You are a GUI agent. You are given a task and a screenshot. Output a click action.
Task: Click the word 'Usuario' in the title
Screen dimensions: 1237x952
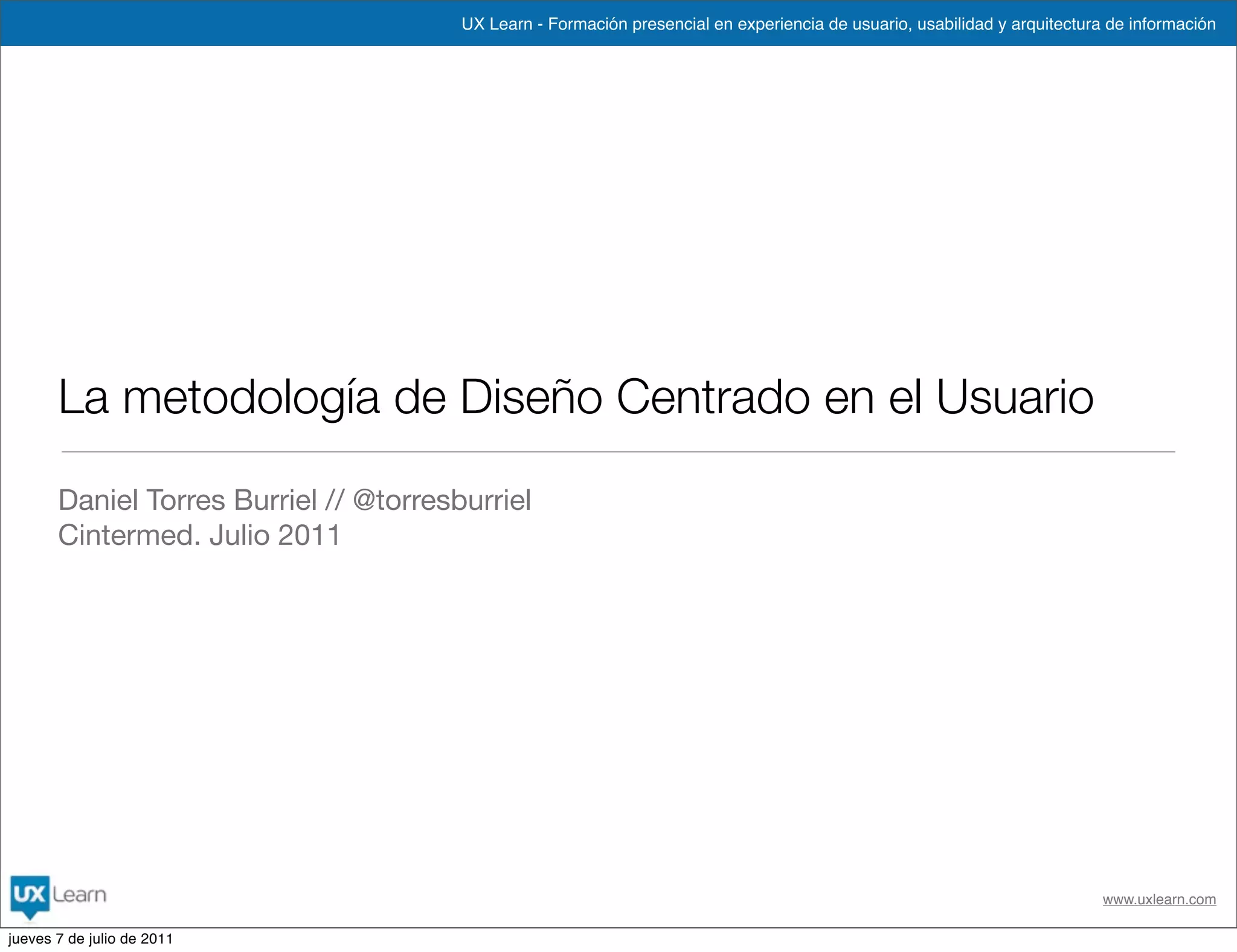click(1015, 397)
